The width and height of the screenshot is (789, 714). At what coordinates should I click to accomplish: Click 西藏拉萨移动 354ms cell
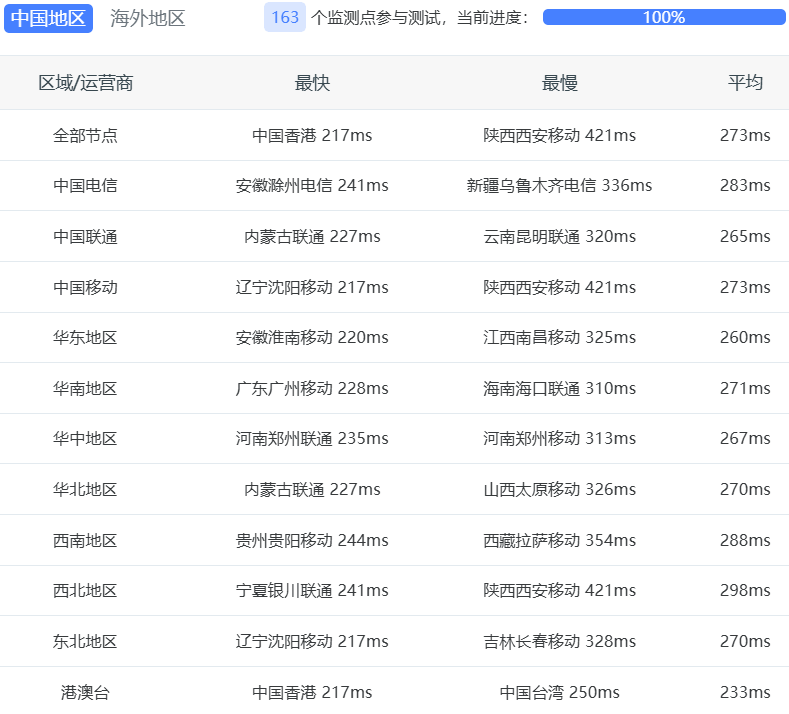pyautogui.click(x=560, y=540)
